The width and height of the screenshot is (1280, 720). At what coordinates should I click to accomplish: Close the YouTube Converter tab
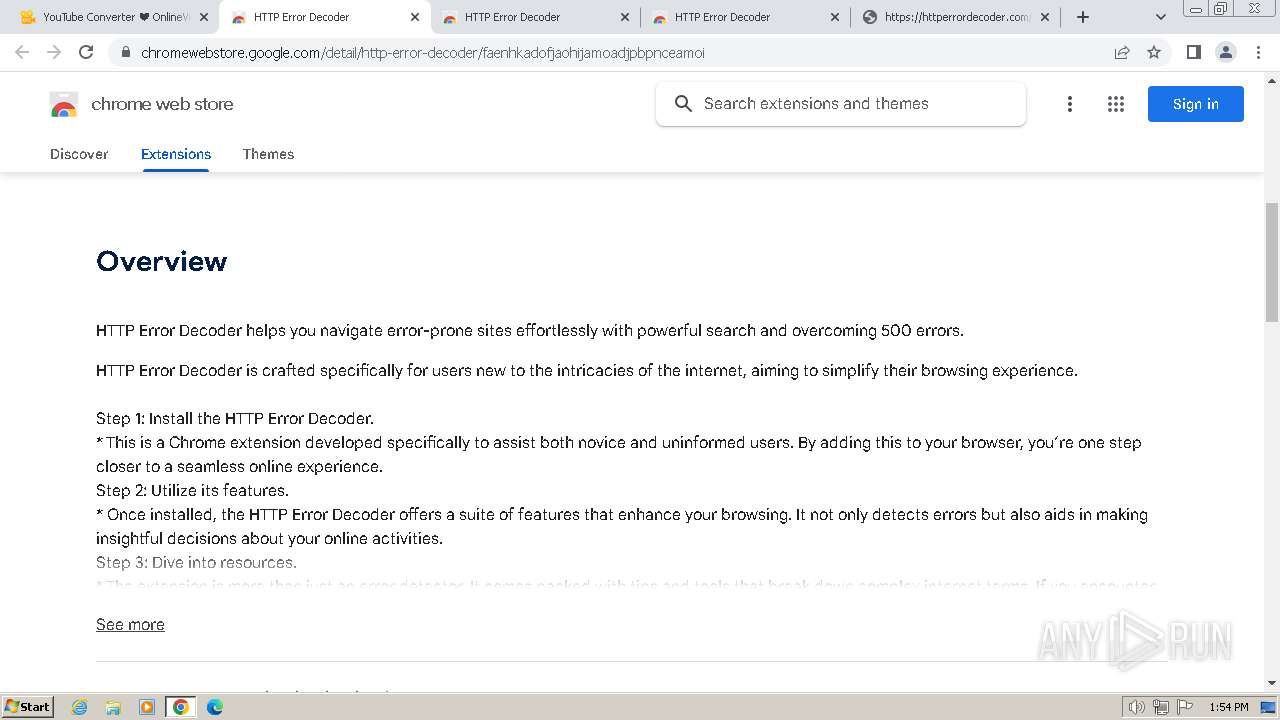pos(204,17)
